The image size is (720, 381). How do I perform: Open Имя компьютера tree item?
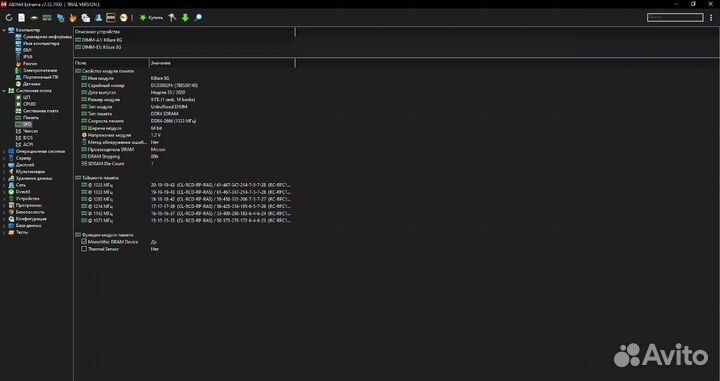pyautogui.click(x=41, y=44)
